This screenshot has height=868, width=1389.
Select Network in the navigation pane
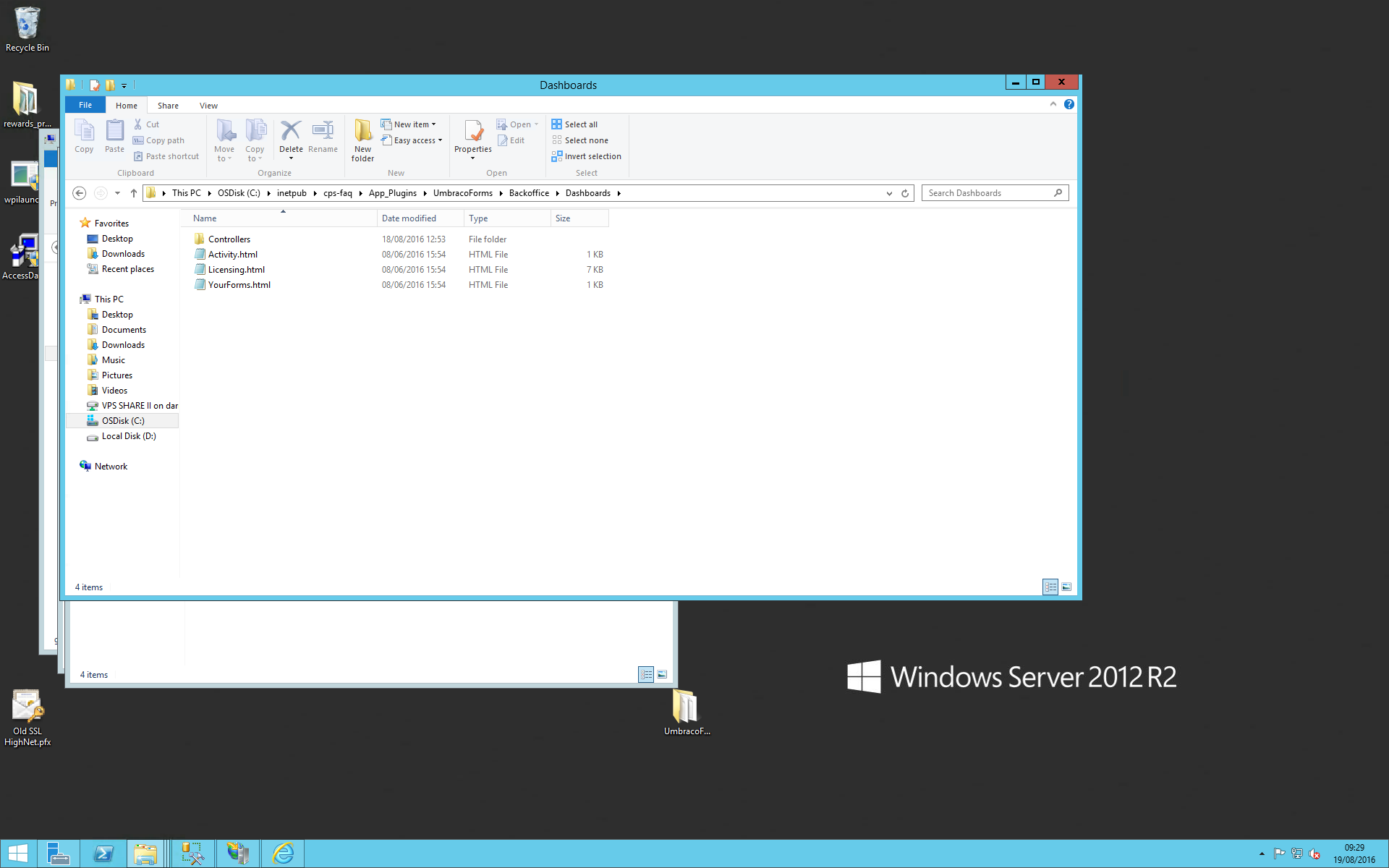(111, 467)
